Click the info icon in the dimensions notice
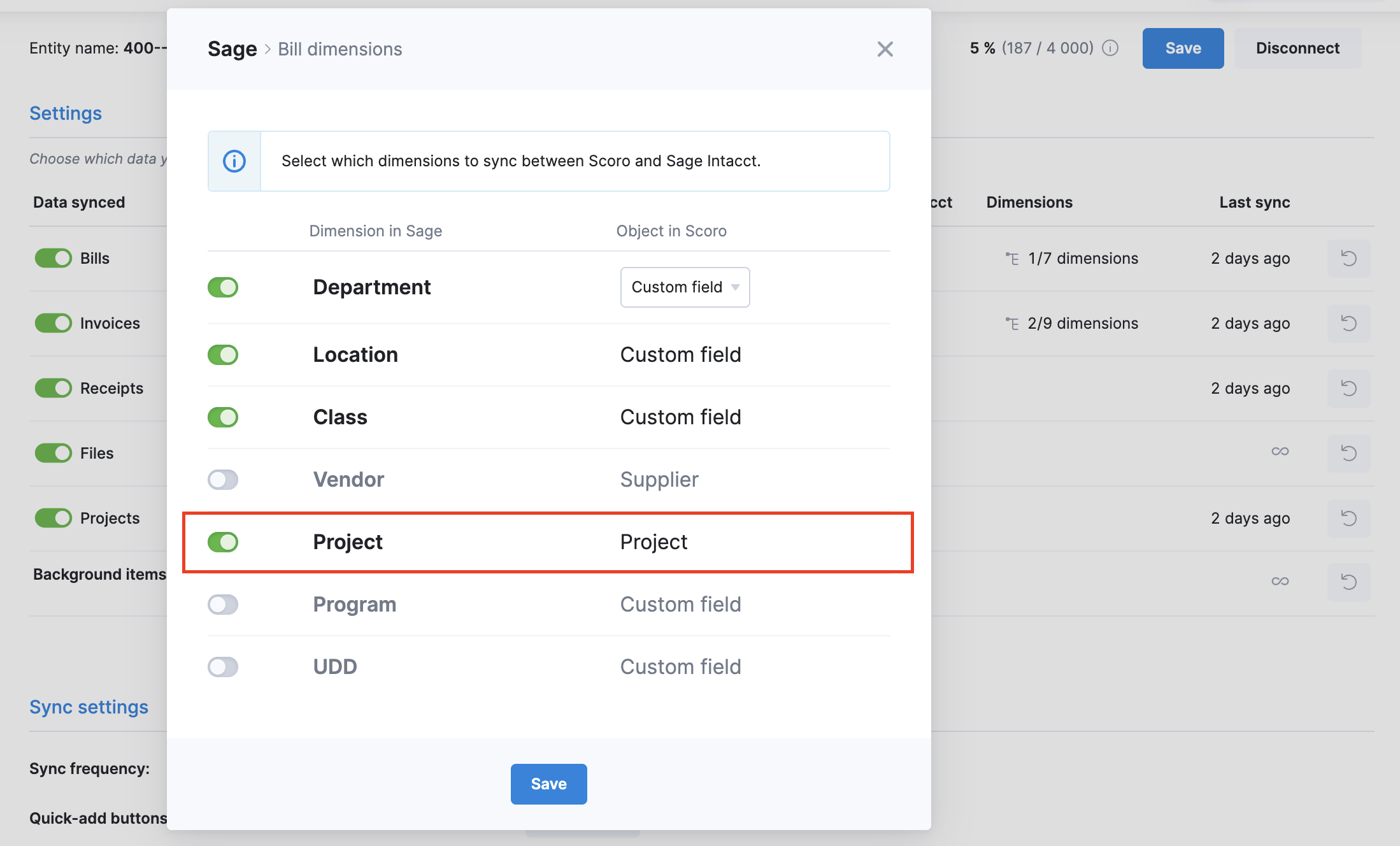Screen dimensions: 1400x846 [234, 161]
